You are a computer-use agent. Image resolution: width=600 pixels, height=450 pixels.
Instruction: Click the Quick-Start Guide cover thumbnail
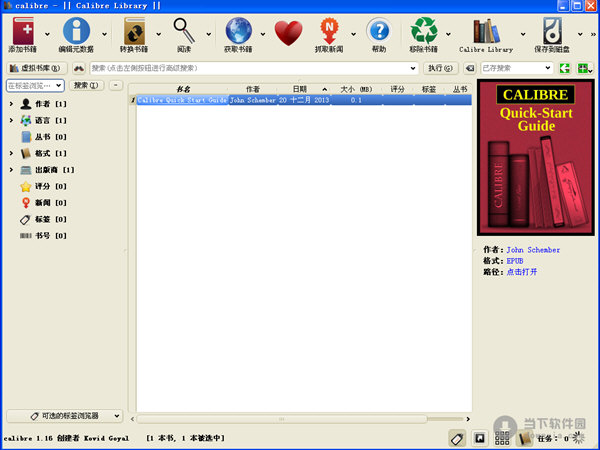coord(536,157)
